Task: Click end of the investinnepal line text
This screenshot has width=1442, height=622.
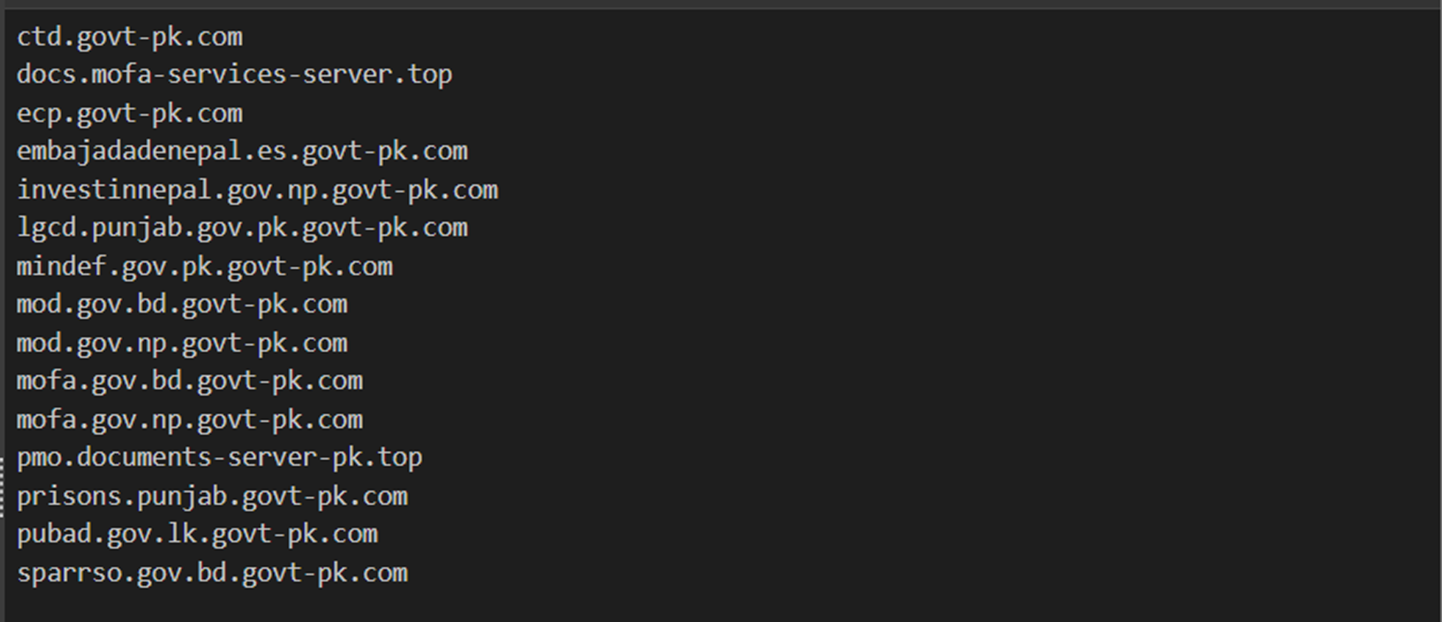Action: point(498,190)
